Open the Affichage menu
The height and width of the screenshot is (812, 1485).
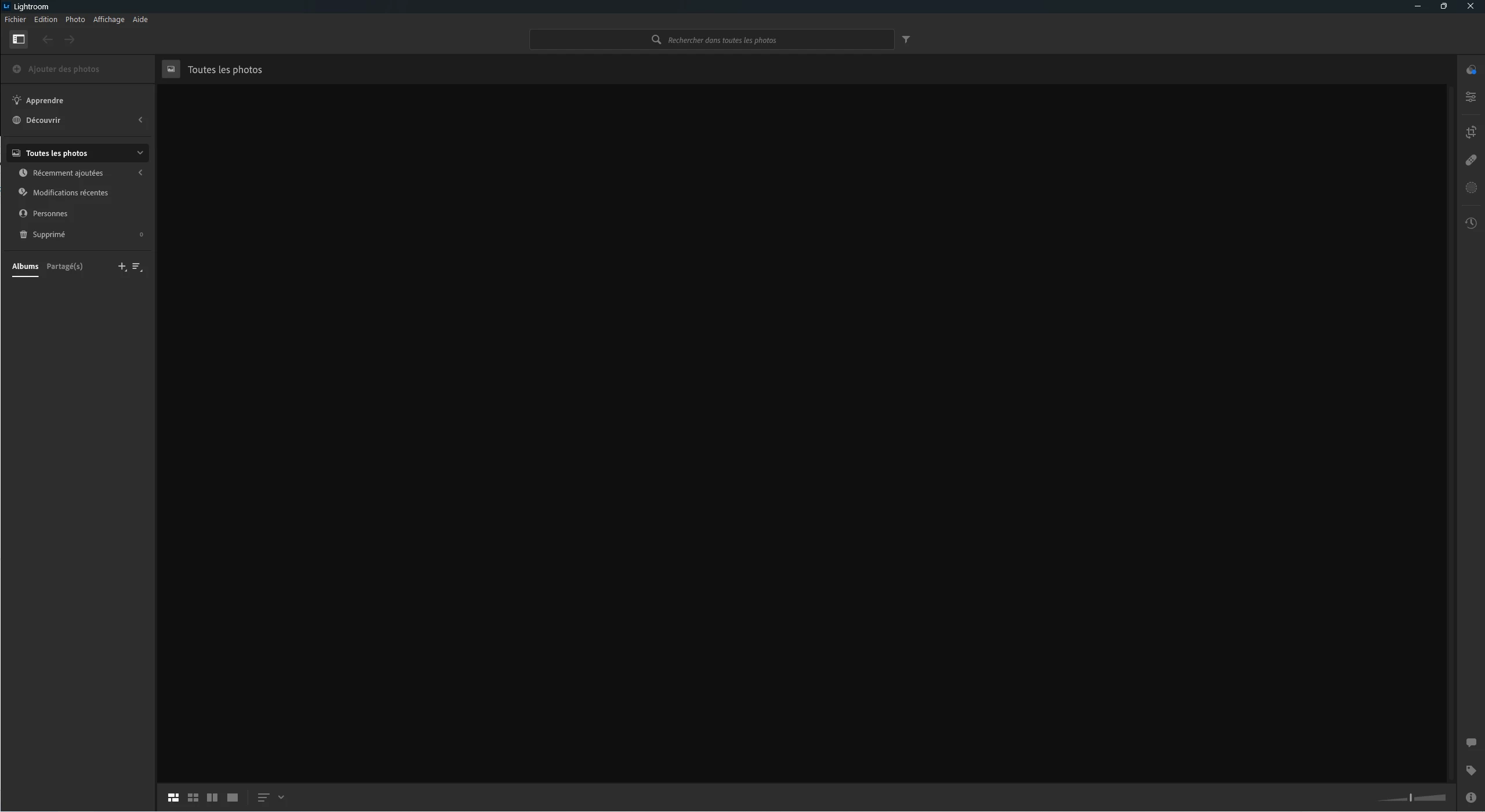[108, 20]
